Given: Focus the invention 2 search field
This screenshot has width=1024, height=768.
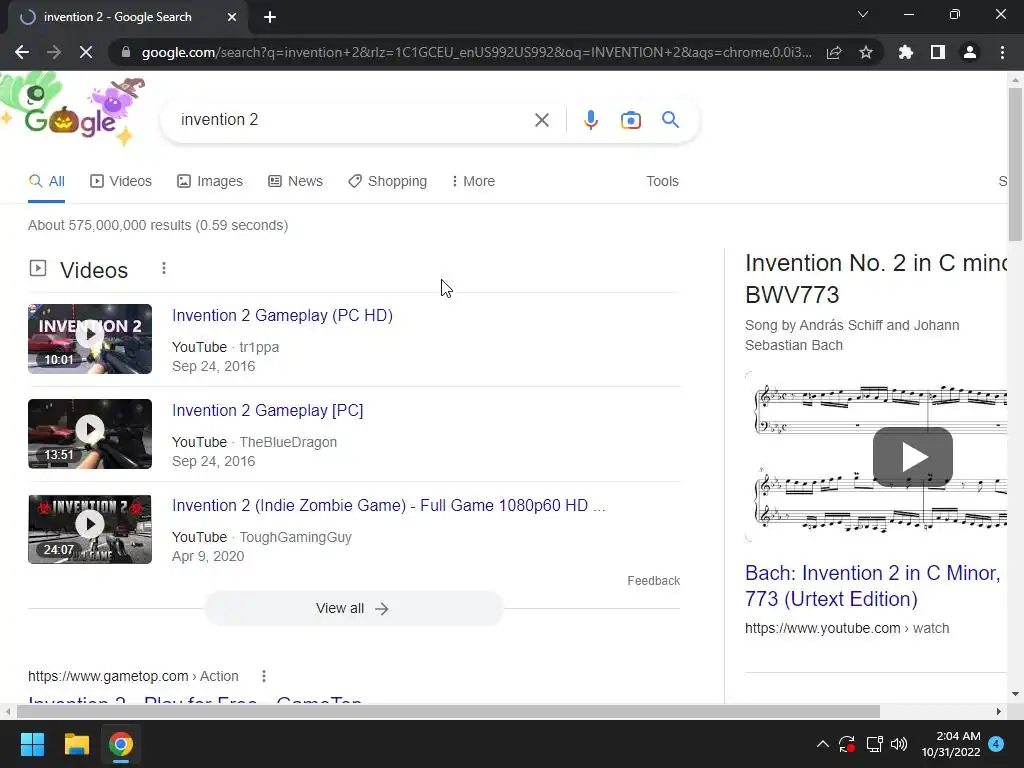Looking at the screenshot, I should click(x=349, y=120).
